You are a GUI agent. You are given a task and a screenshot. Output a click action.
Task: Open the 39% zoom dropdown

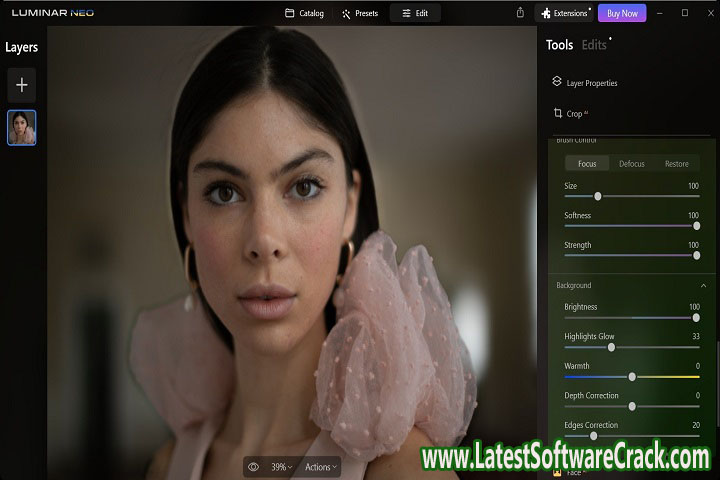click(x=281, y=467)
